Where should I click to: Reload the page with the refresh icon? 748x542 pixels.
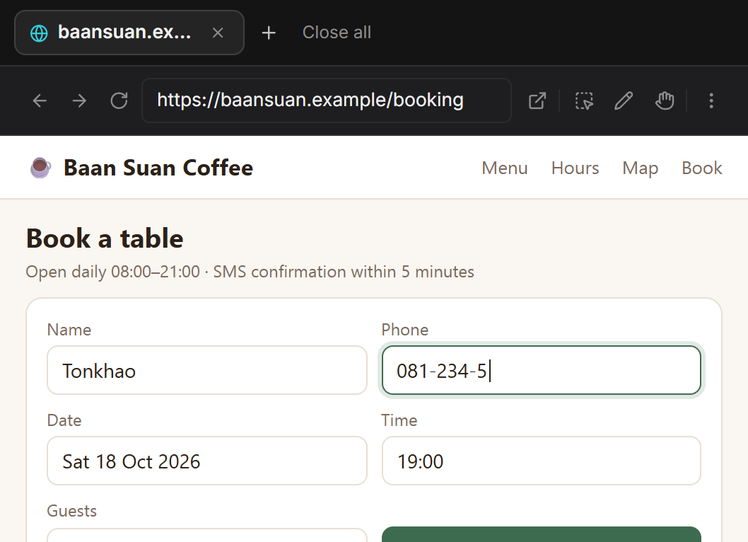tap(119, 101)
